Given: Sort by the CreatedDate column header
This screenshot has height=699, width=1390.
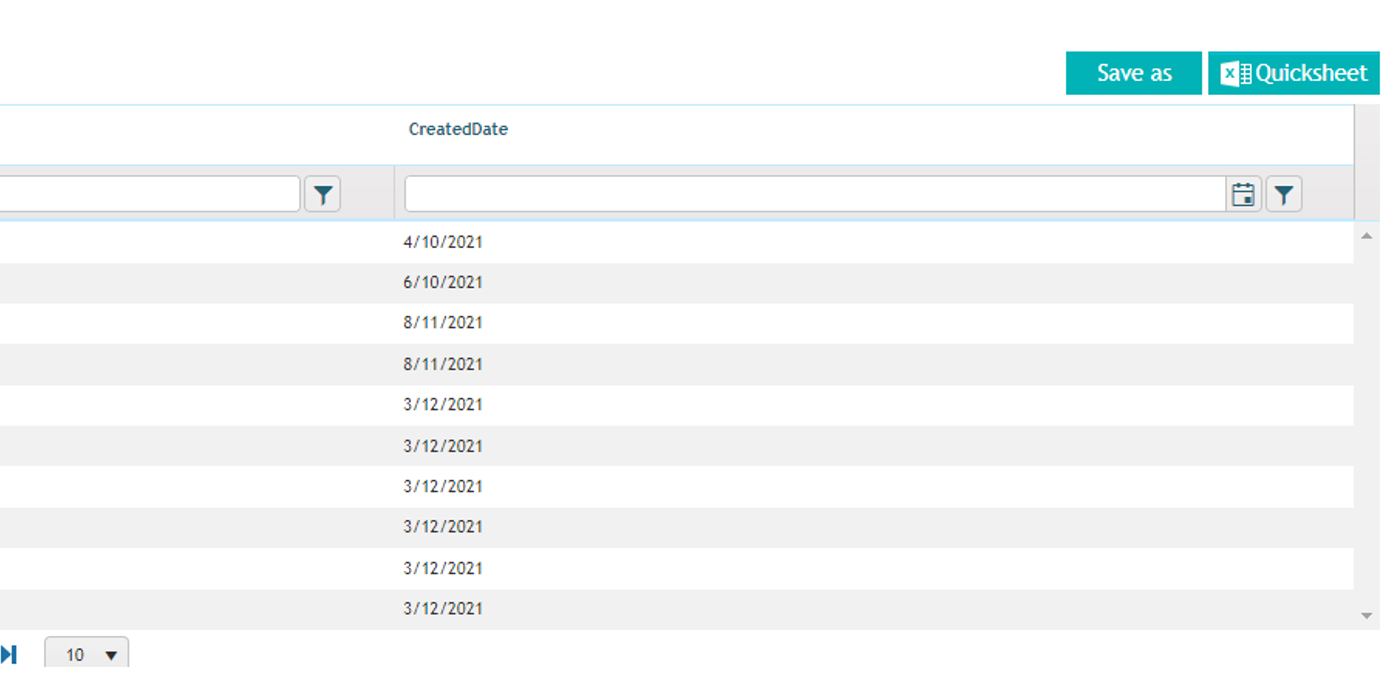Looking at the screenshot, I should point(458,129).
